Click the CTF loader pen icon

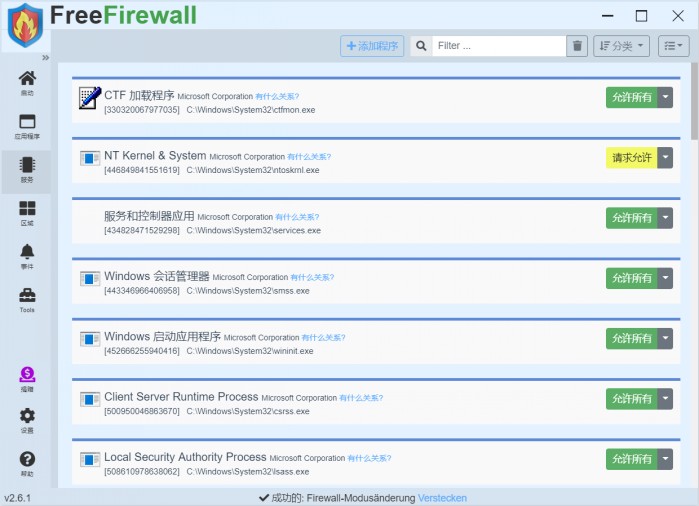pyautogui.click(x=90, y=98)
